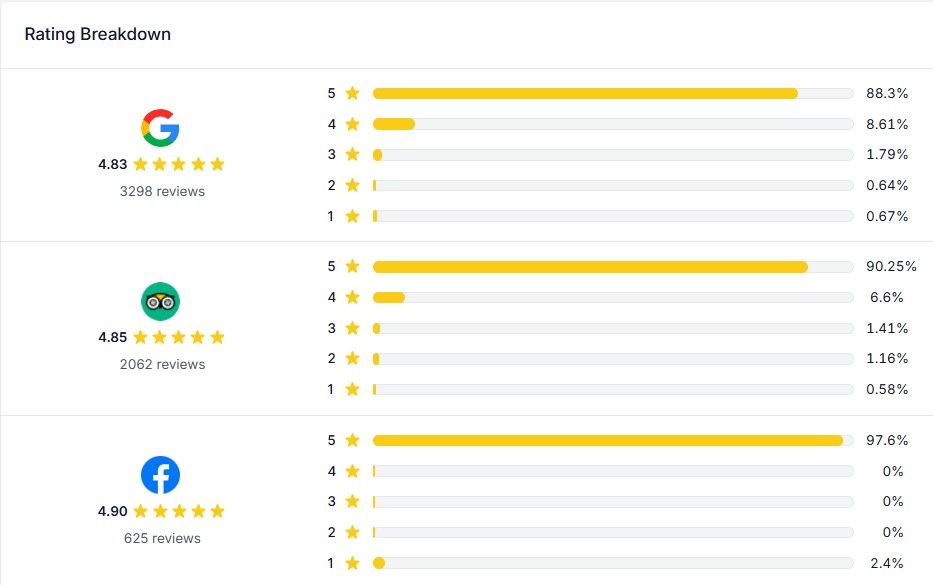Viewport: 933px width, 585px height.
Task: Click the five-star row next to Google's 4.83
Action: point(179,164)
